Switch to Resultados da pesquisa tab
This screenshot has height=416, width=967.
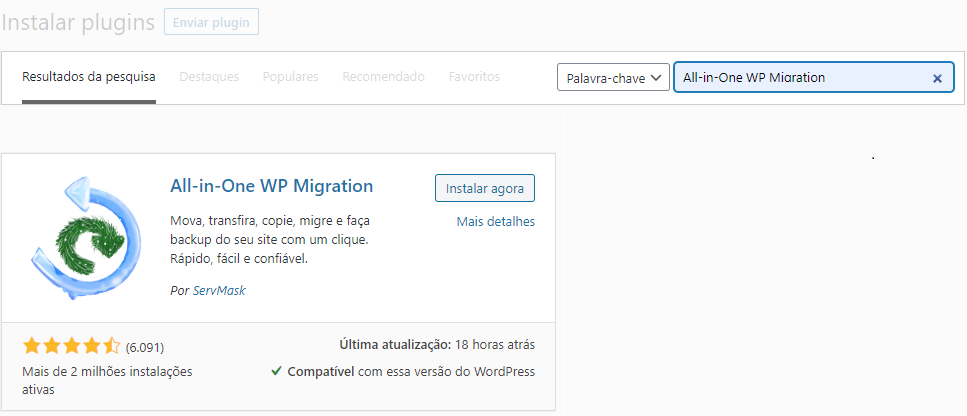tap(89, 77)
